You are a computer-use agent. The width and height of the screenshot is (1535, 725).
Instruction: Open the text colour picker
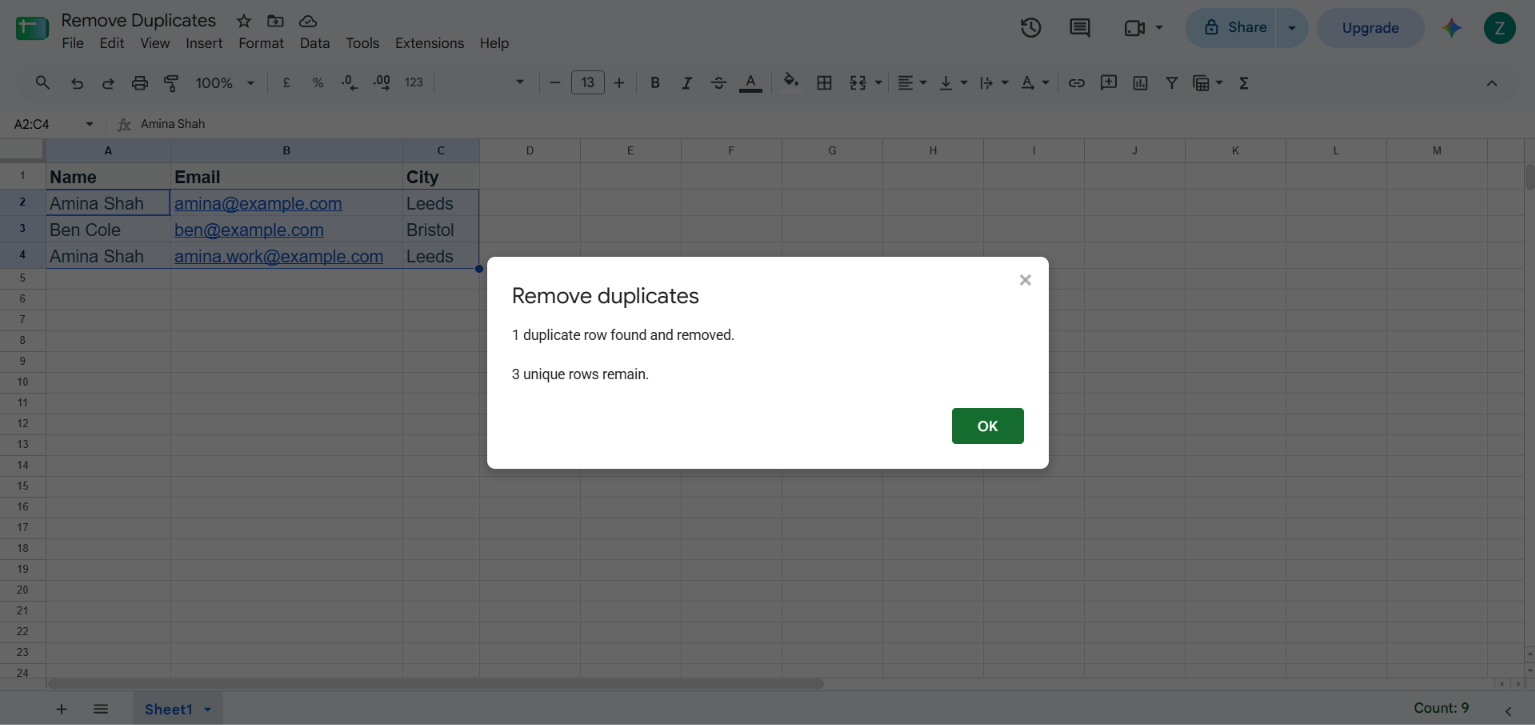tap(751, 83)
